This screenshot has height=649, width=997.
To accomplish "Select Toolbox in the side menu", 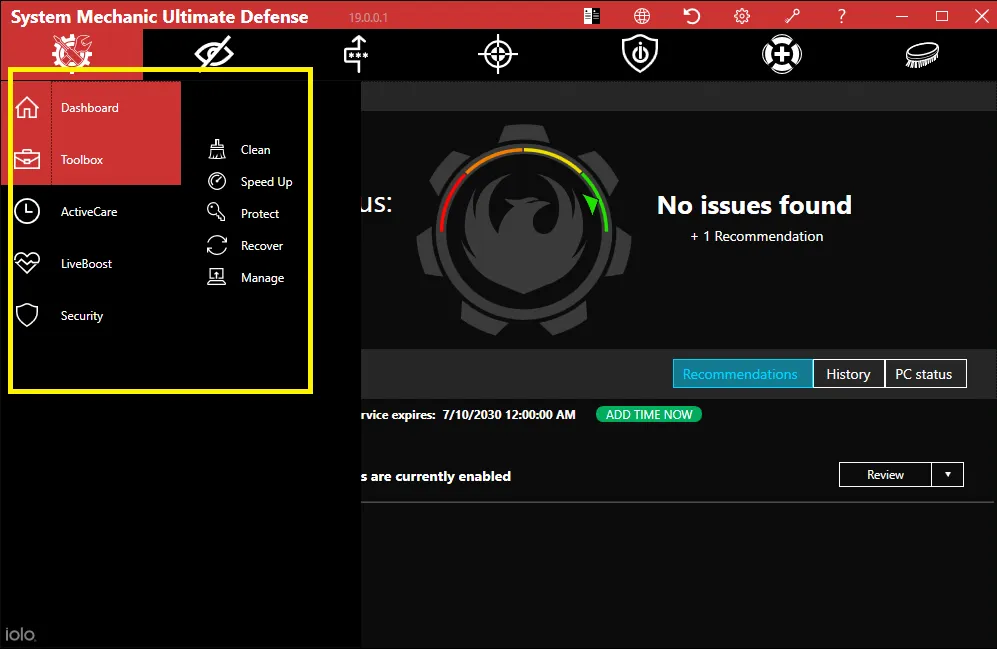I will (x=82, y=160).
